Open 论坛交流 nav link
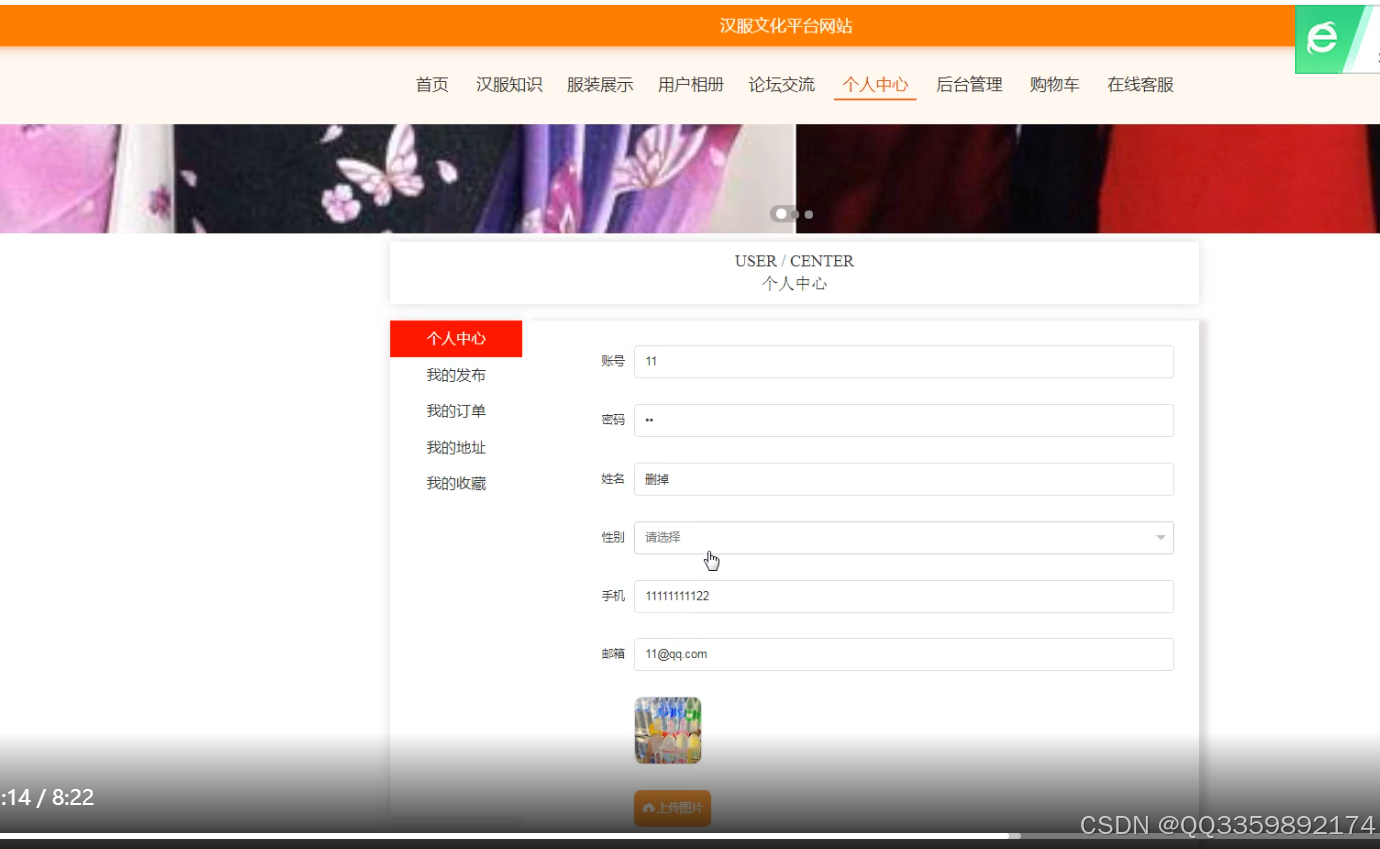 coord(782,85)
